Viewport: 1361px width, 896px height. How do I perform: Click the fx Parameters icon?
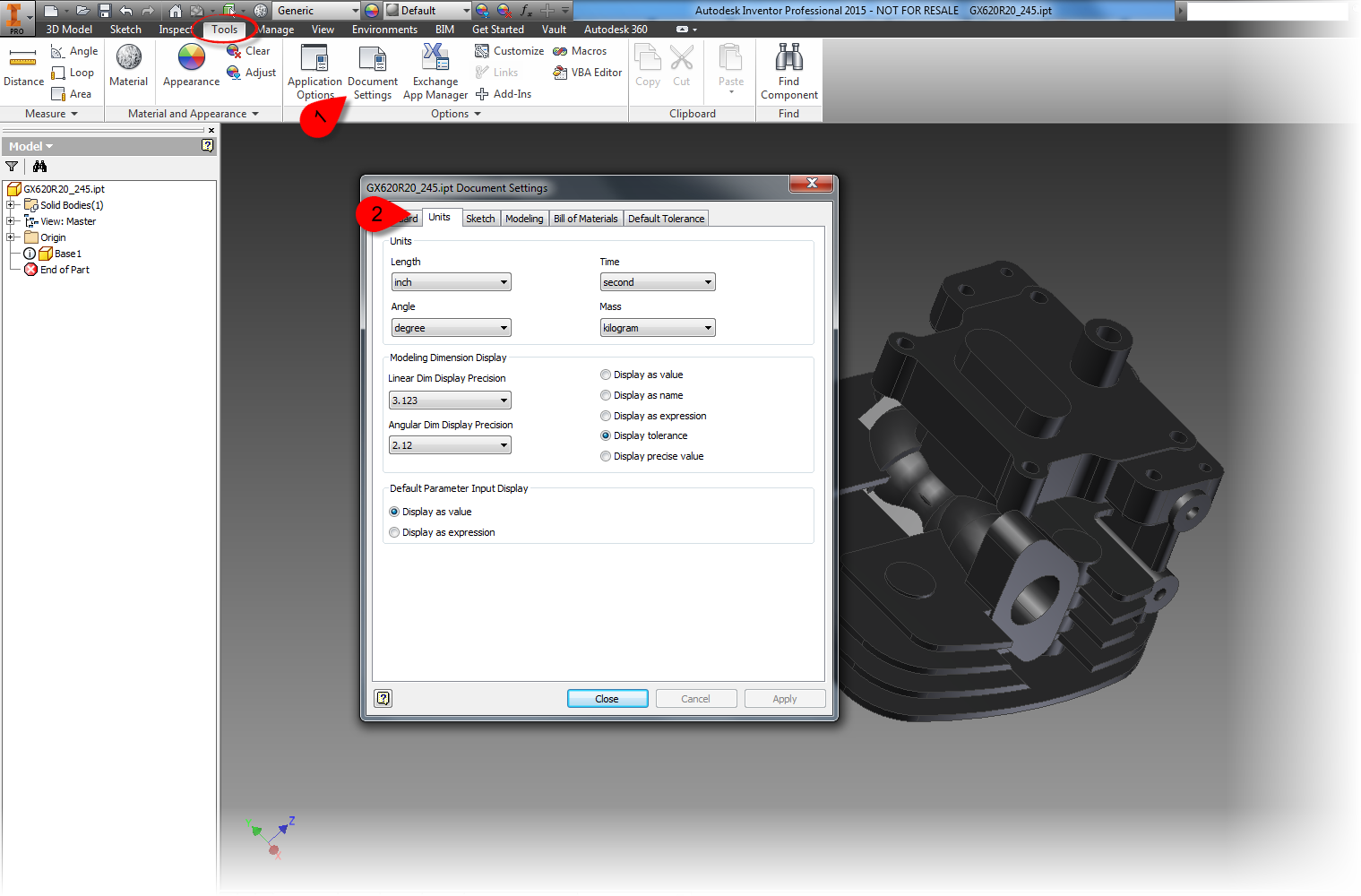526,11
